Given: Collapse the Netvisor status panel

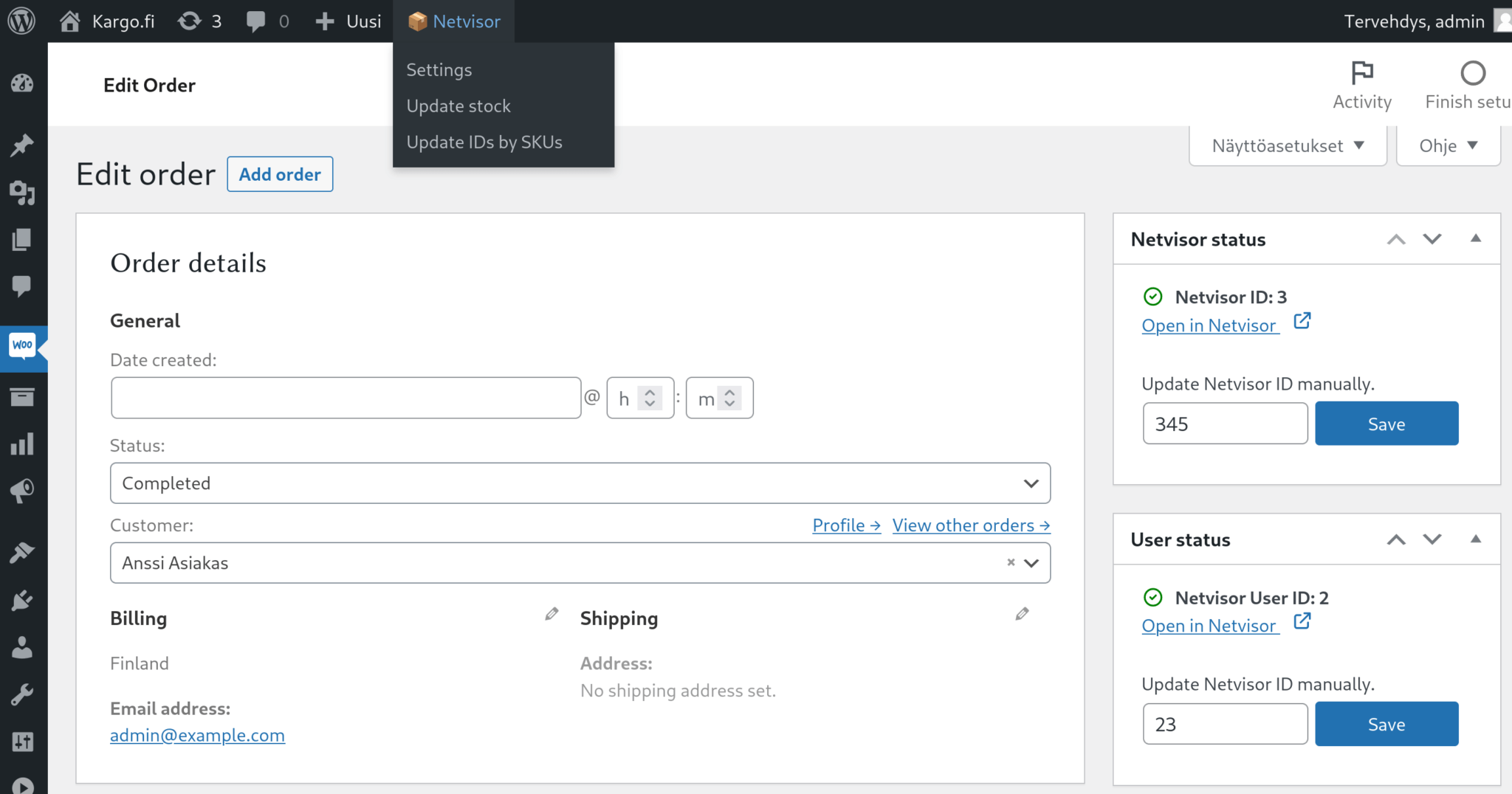Looking at the screenshot, I should pos(1476,238).
